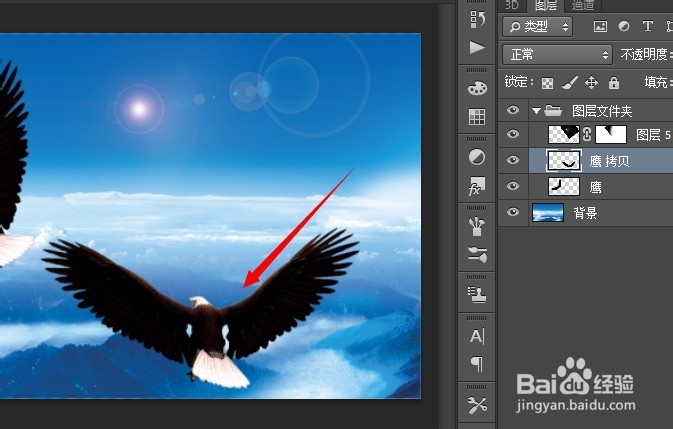
Task: Switch to the 图层 tab
Action: click(x=546, y=5)
